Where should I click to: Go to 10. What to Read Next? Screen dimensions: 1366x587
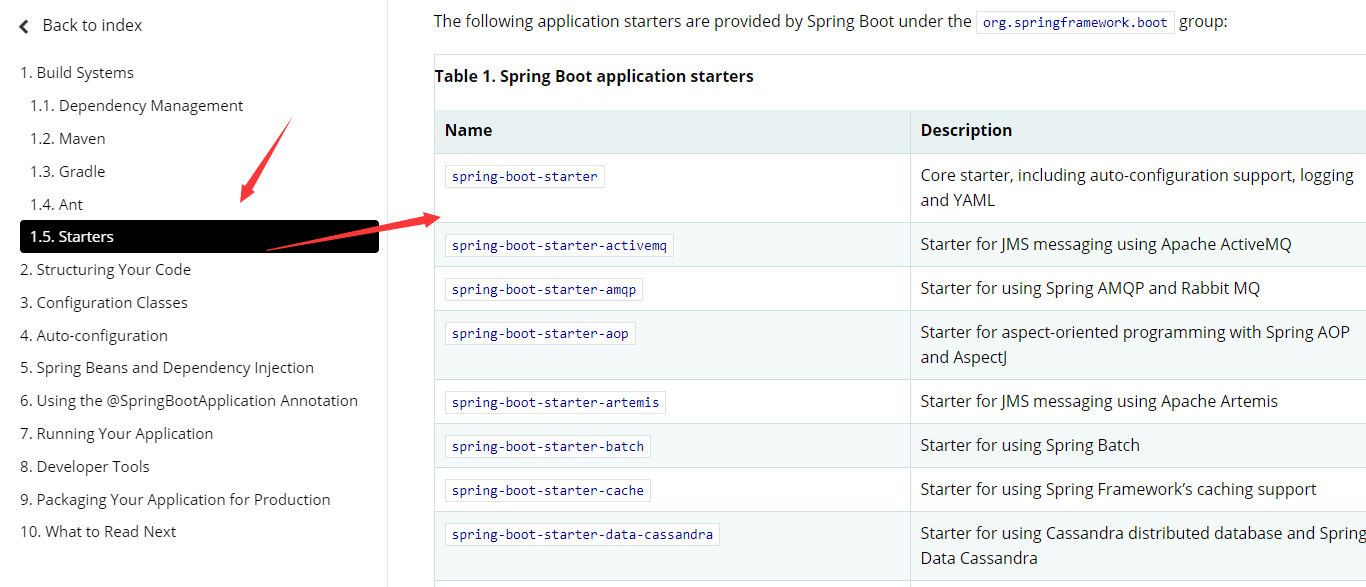98,532
